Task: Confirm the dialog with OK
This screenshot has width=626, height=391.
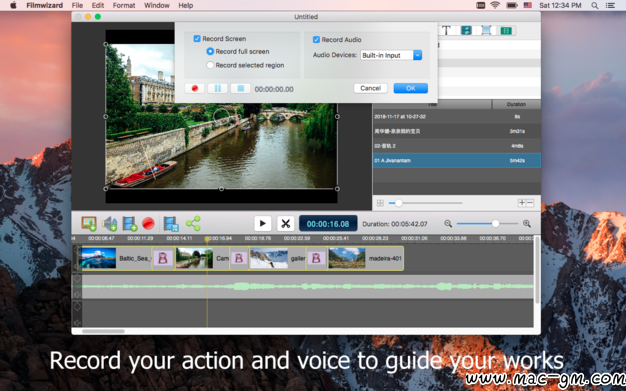Action: click(410, 88)
